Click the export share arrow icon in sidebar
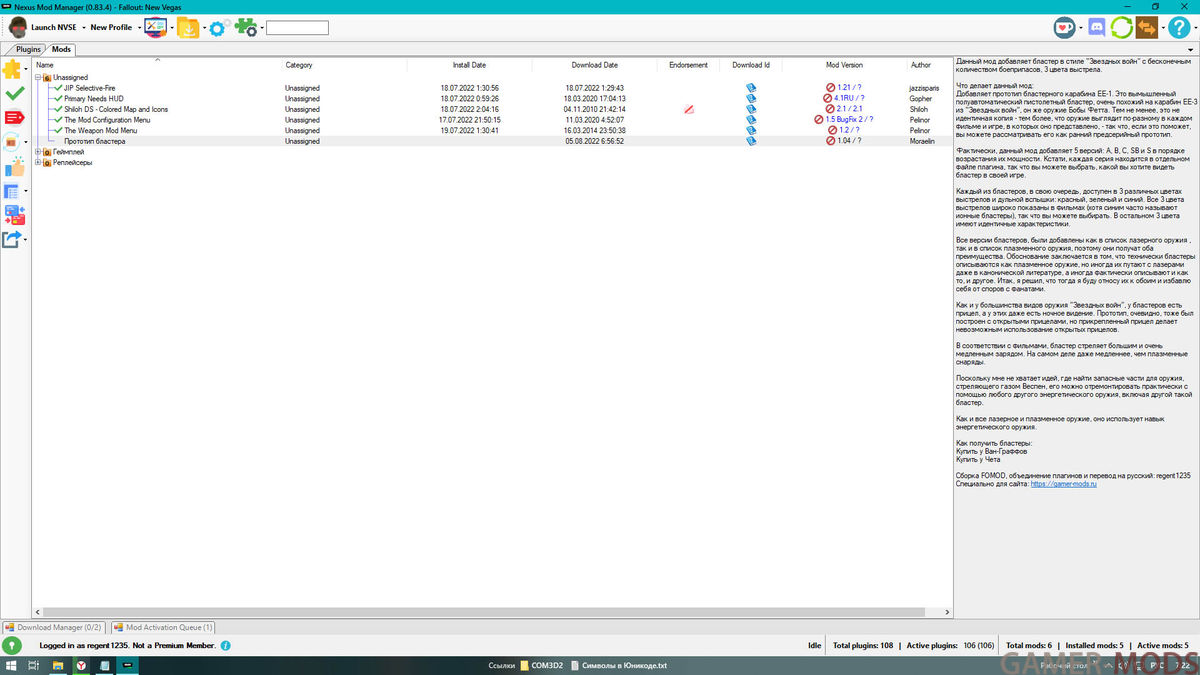Image resolution: width=1200 pixels, height=675 pixels. (x=11, y=239)
